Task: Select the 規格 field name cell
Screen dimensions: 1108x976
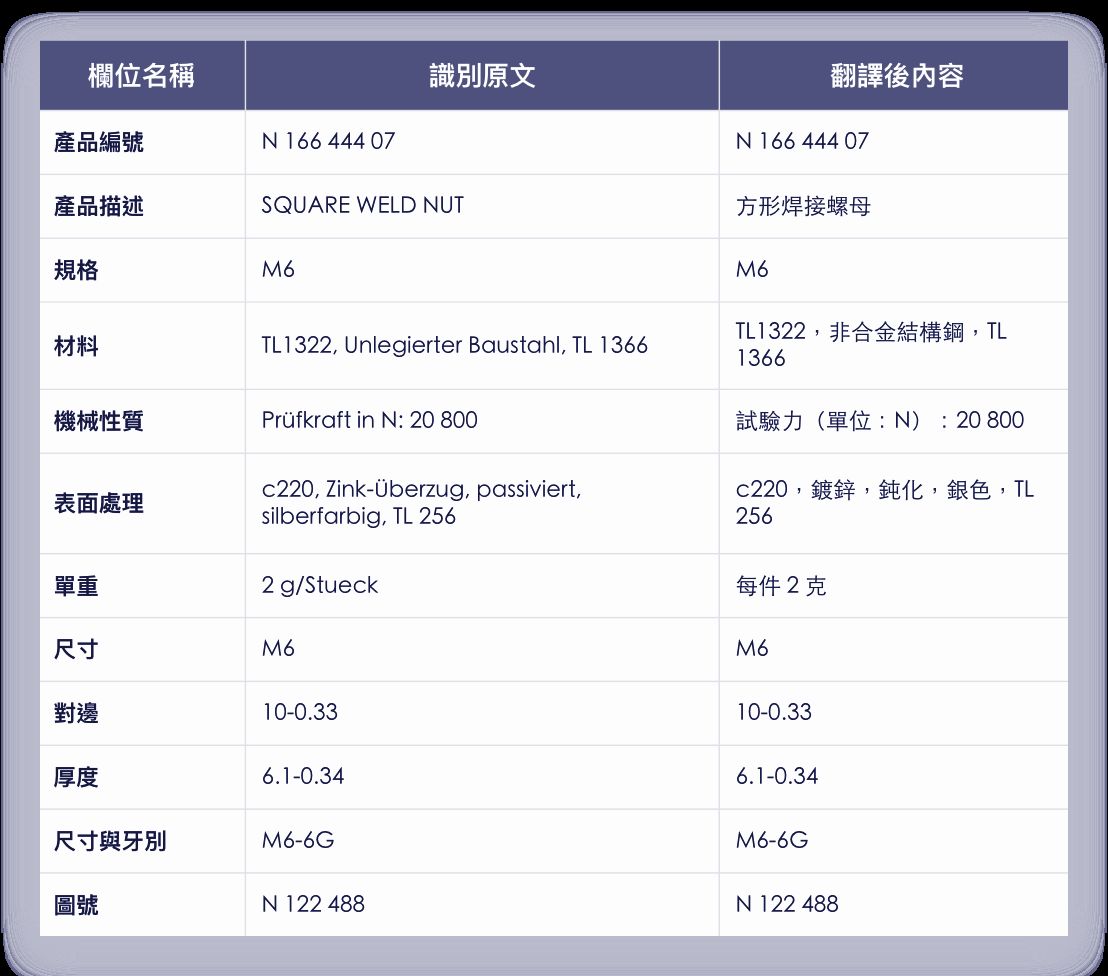Action: 142,270
